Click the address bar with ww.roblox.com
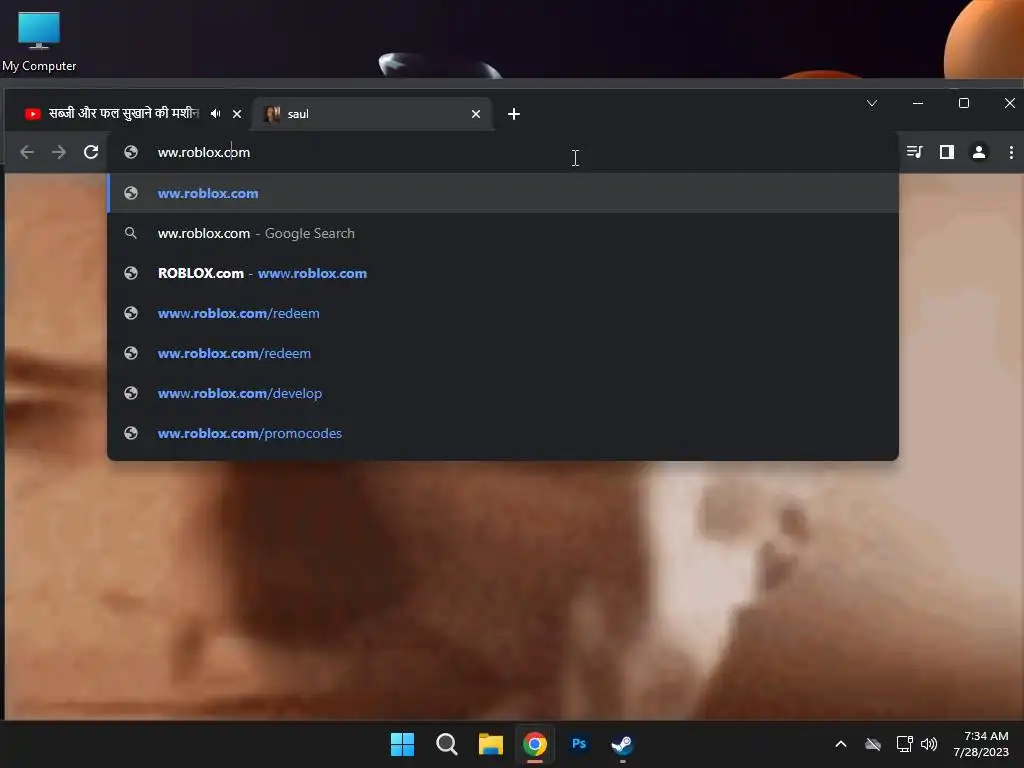 click(503, 152)
